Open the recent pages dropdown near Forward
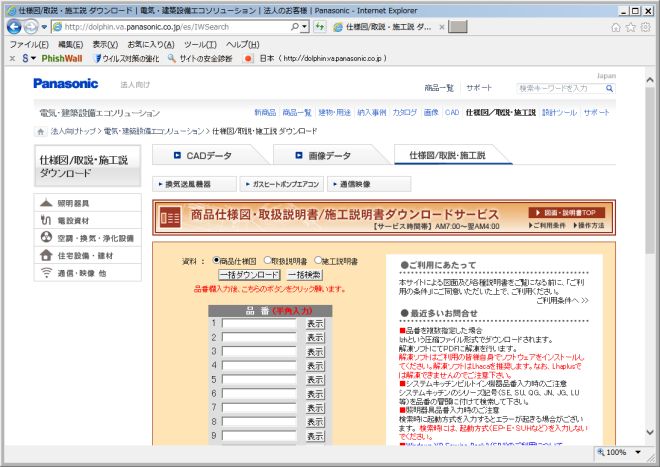The height and width of the screenshot is (467, 660). (x=44, y=27)
